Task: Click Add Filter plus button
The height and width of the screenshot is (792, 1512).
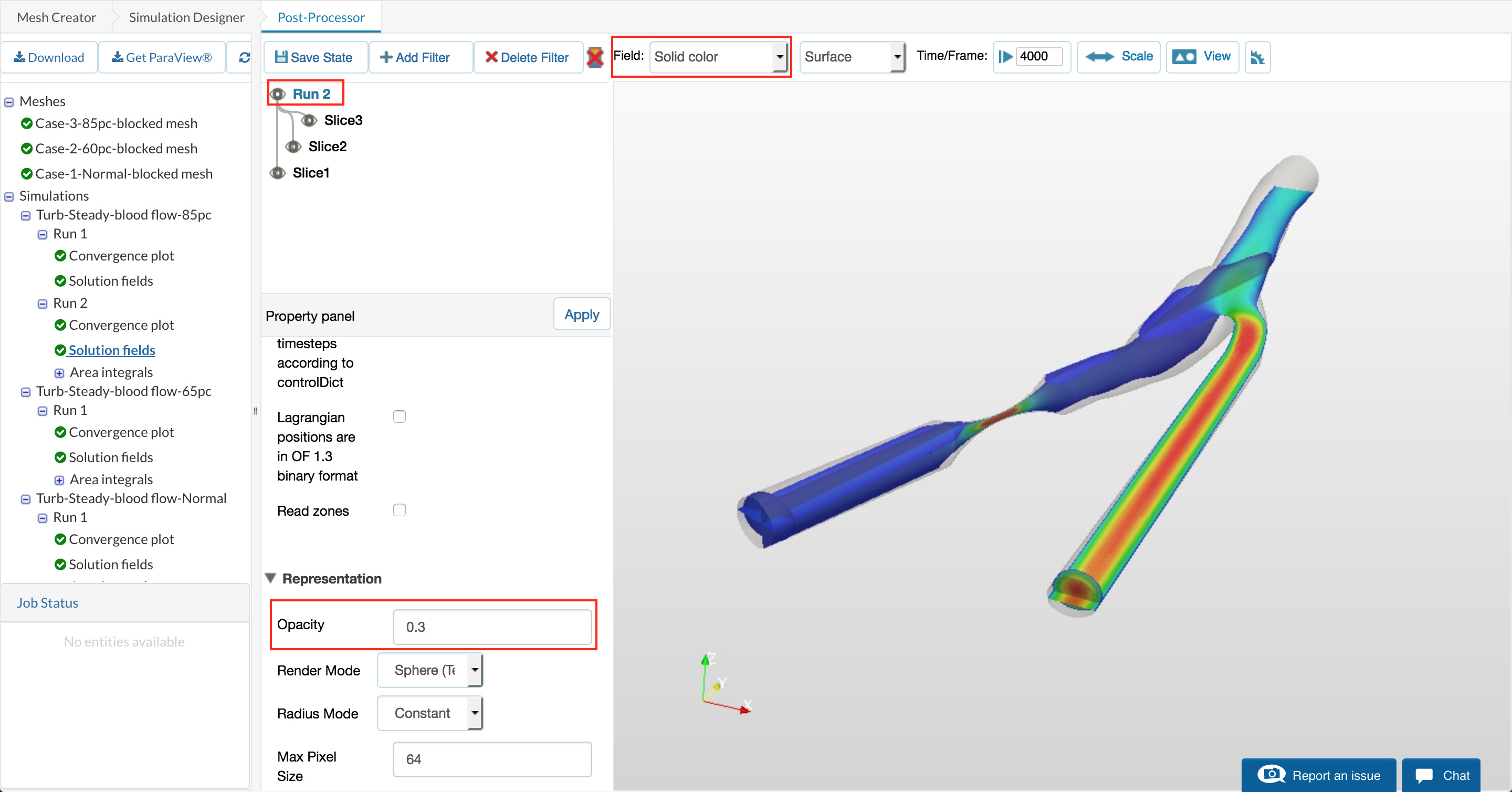Action: [x=415, y=57]
